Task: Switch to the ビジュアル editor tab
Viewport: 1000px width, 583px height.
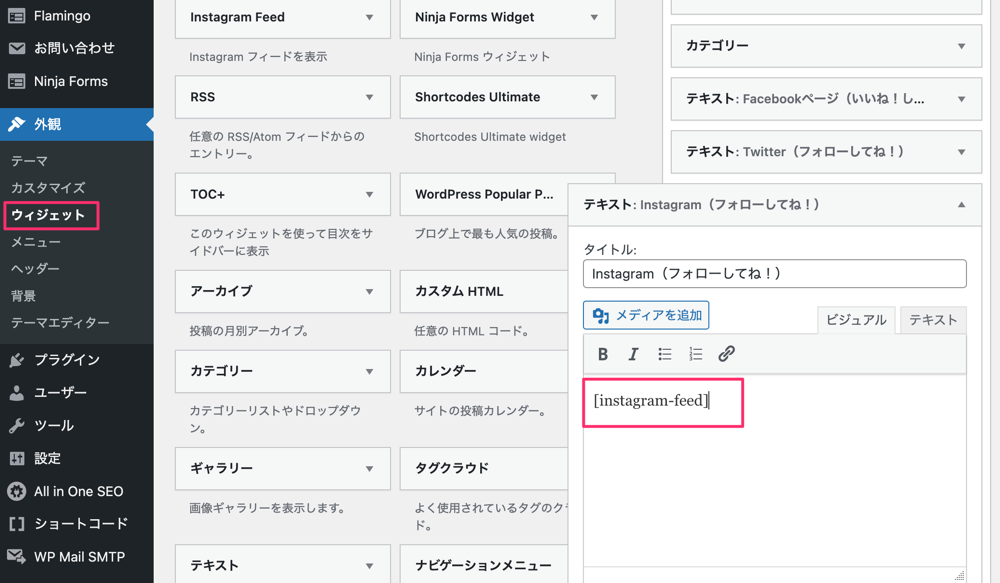Action: (x=856, y=320)
